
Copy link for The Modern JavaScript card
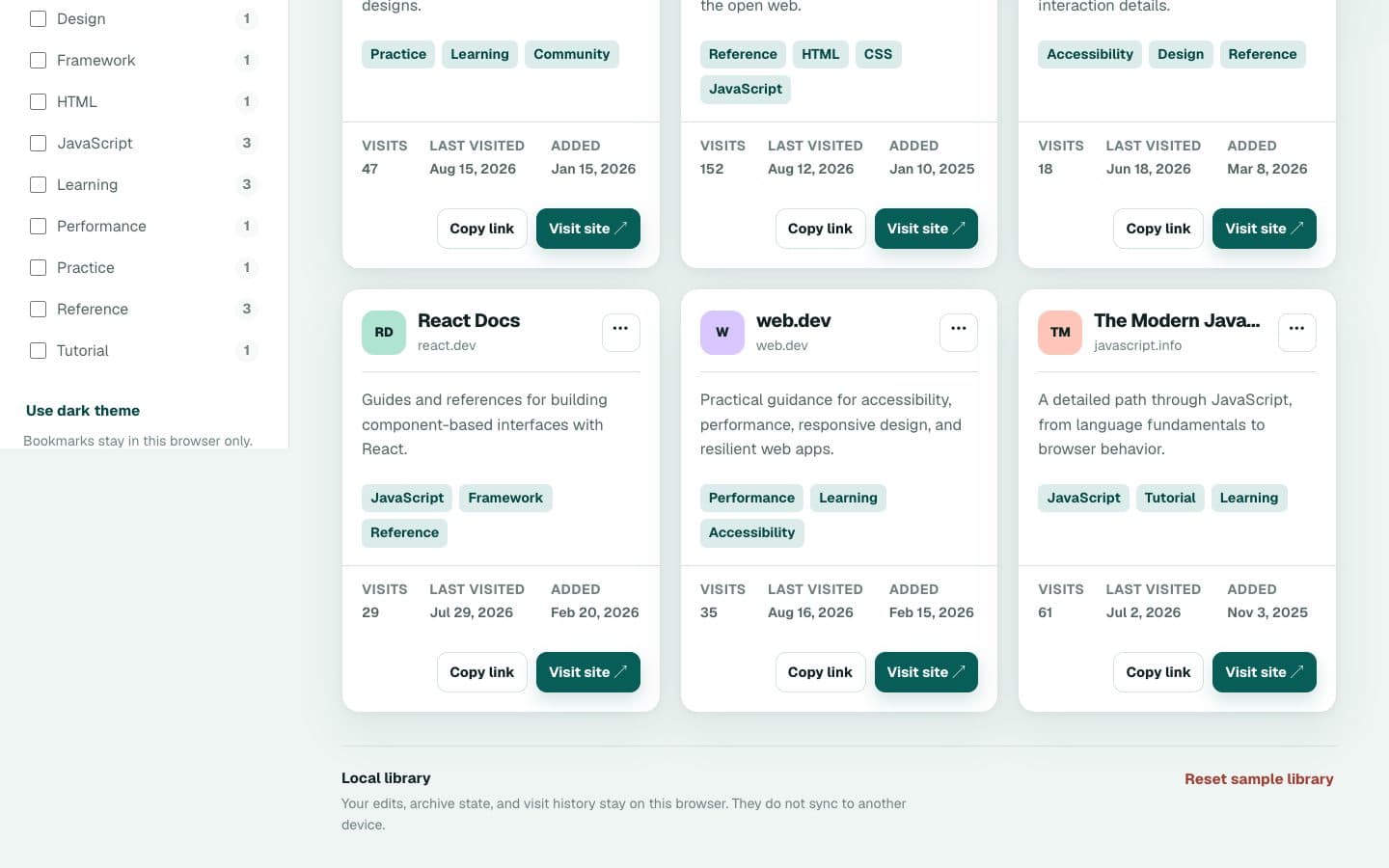(x=1158, y=672)
